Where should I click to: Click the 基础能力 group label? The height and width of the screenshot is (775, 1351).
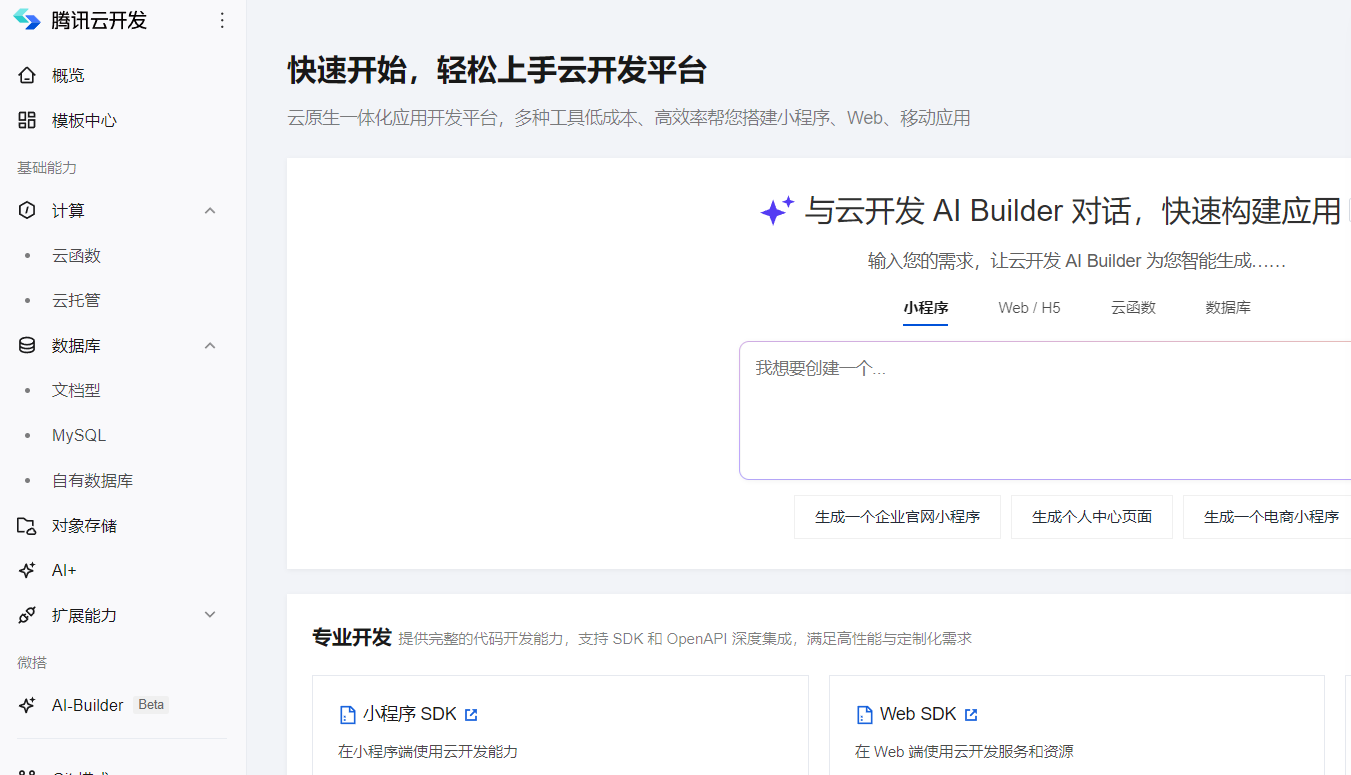click(x=47, y=167)
